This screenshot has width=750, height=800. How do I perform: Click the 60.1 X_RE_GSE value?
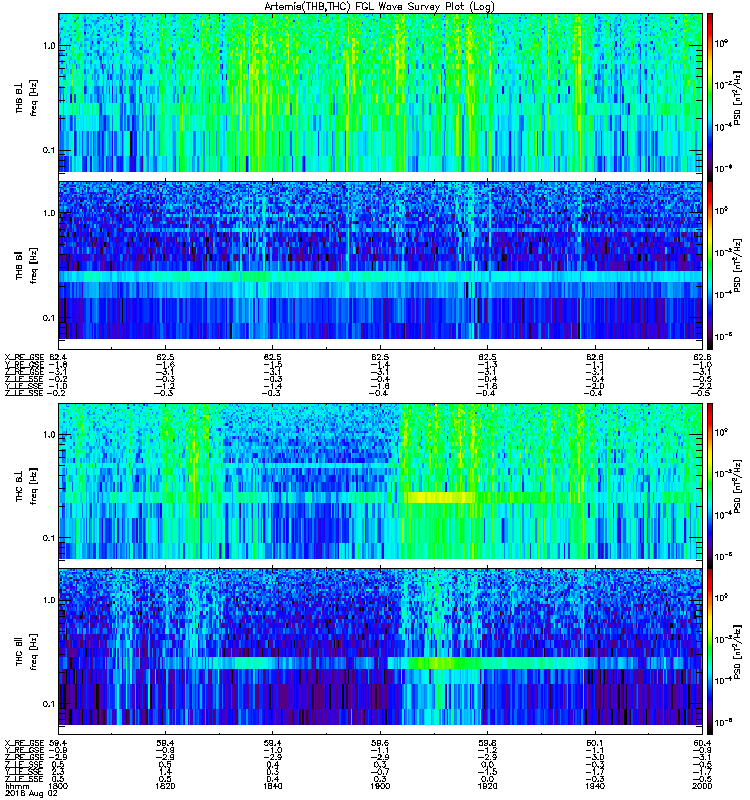click(595, 743)
